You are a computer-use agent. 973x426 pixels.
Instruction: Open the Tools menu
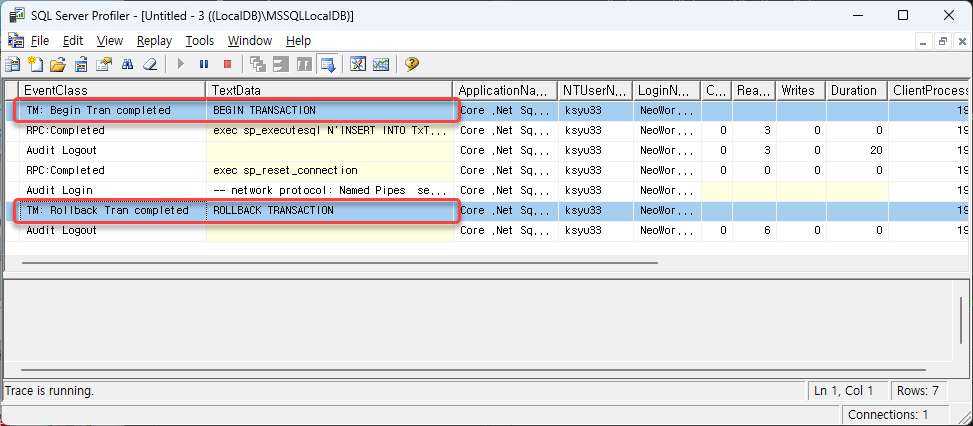pos(200,40)
